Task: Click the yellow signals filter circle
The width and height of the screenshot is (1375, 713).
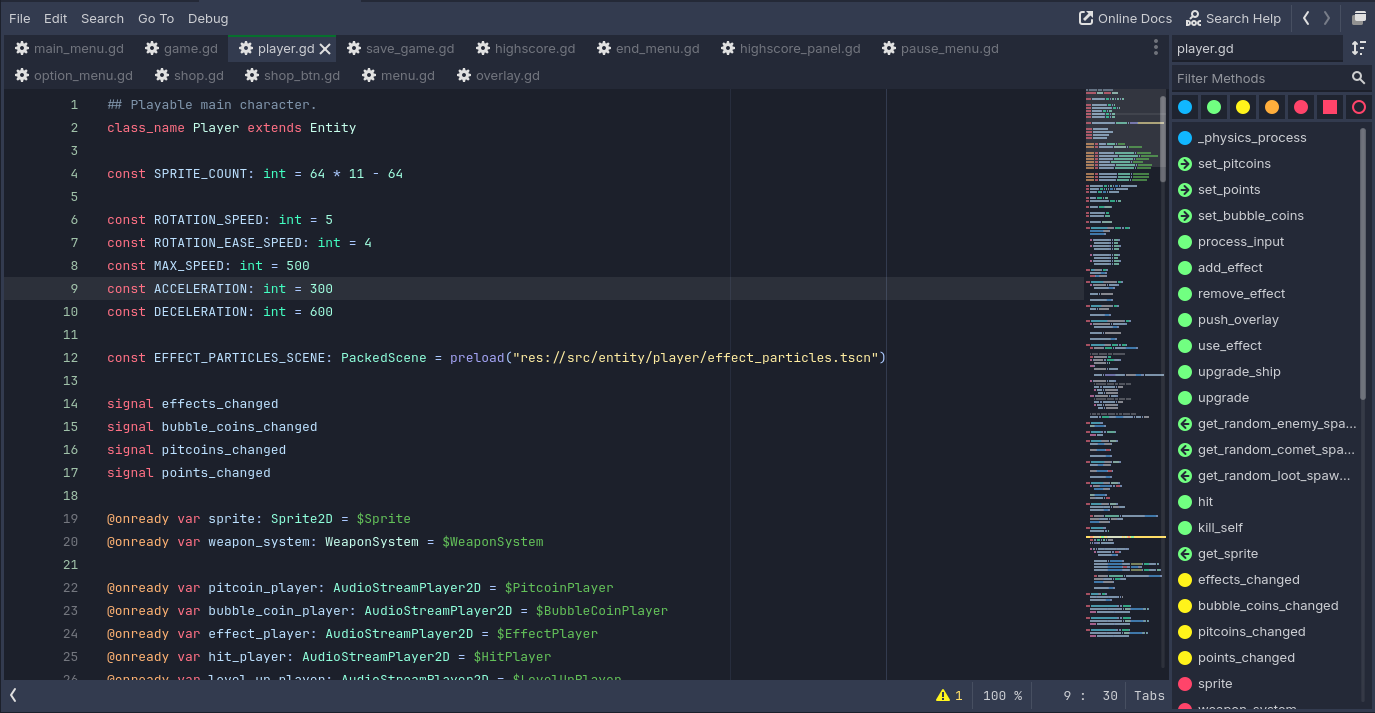Action: point(1242,107)
